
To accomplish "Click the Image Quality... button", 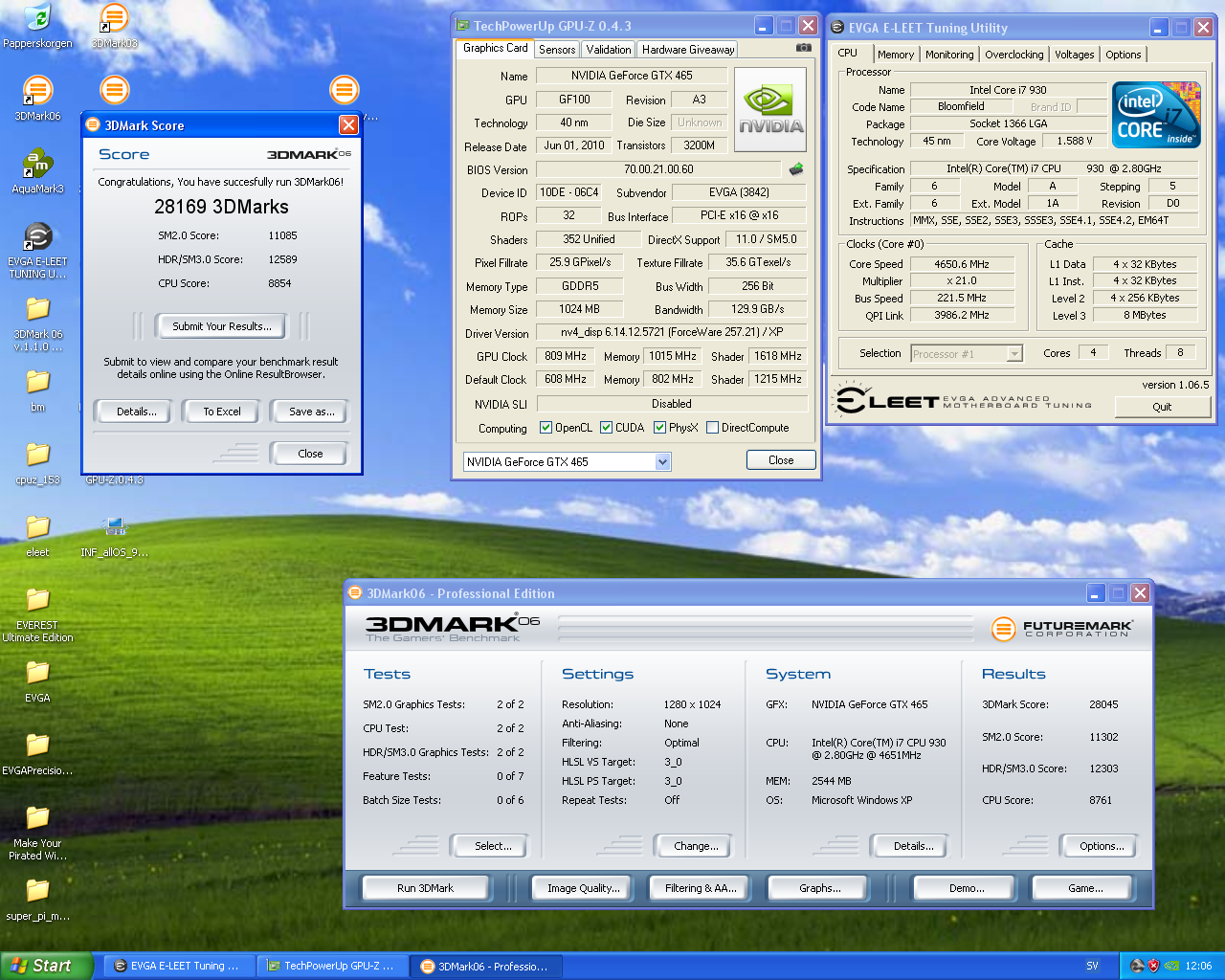I will (583, 888).
